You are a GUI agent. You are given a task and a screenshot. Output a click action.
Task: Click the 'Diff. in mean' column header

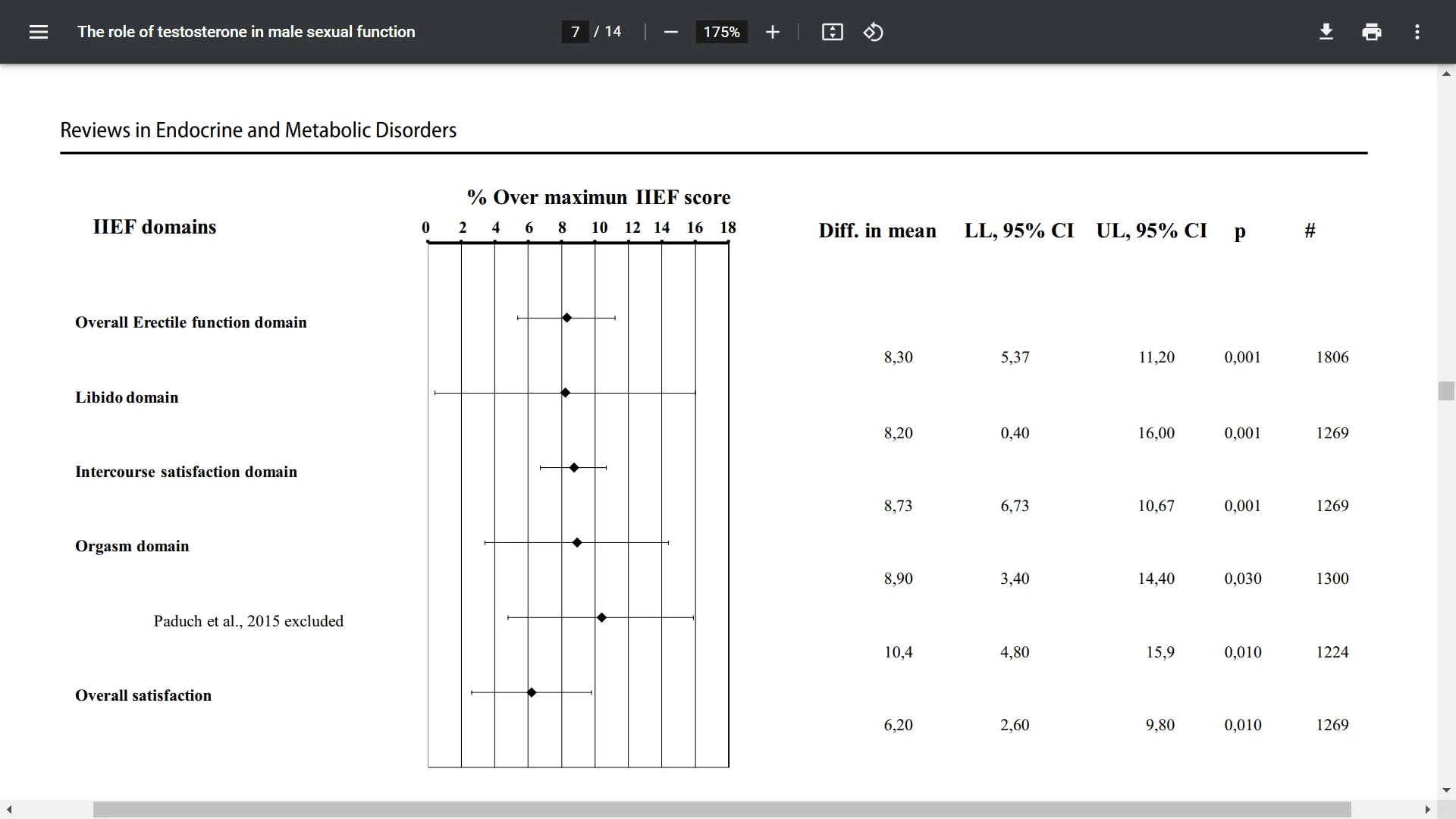(877, 231)
